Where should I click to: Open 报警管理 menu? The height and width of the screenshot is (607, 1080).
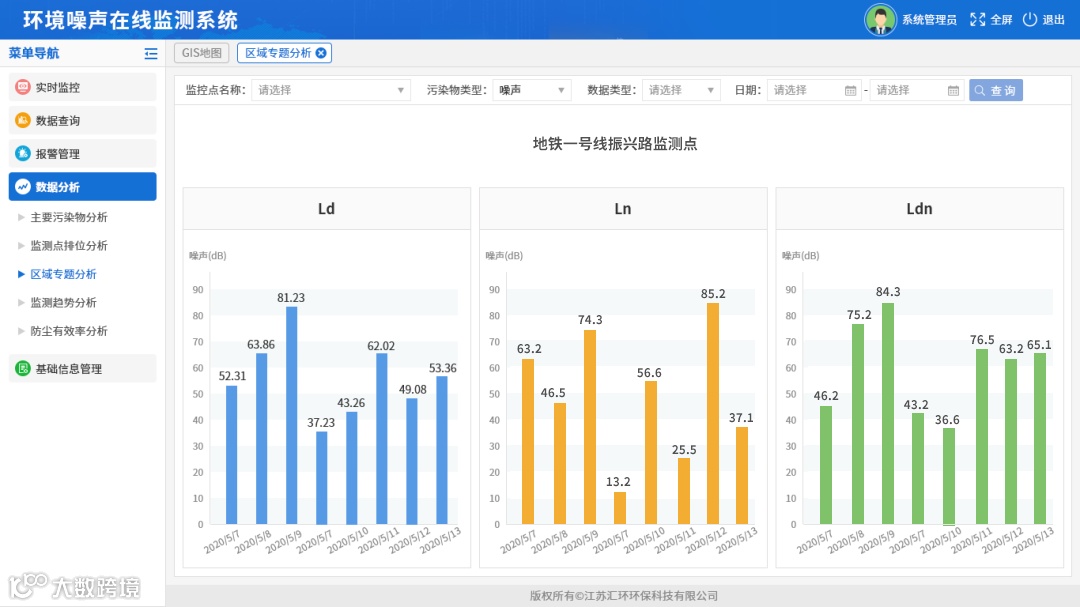pos(83,153)
